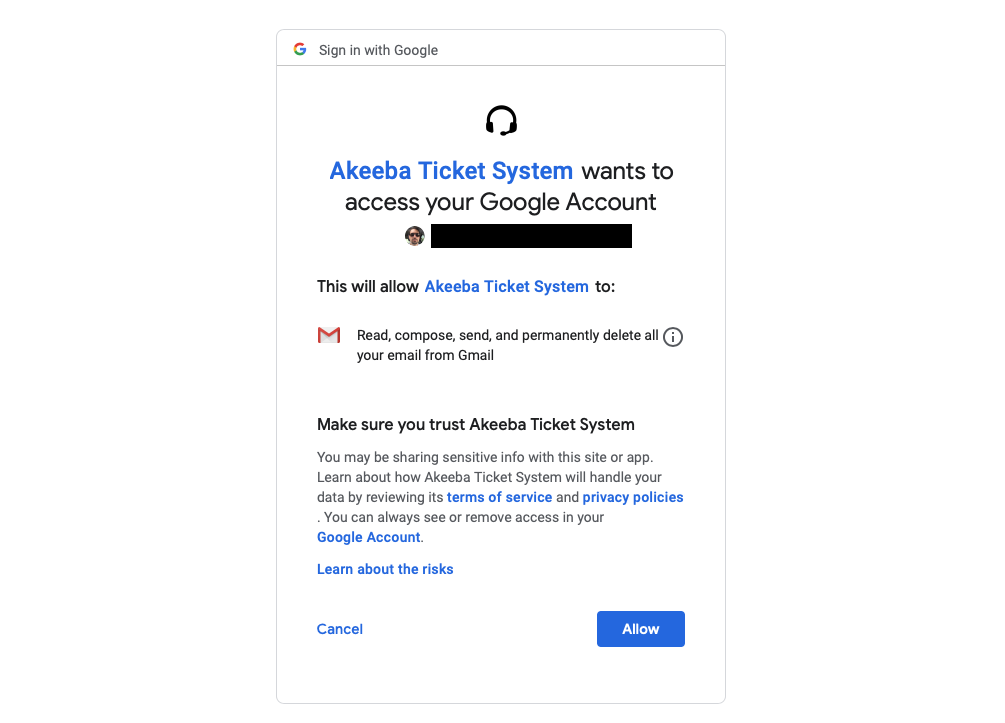Open Learn about the risks
Image resolution: width=1005 pixels, height=723 pixels.
(385, 569)
